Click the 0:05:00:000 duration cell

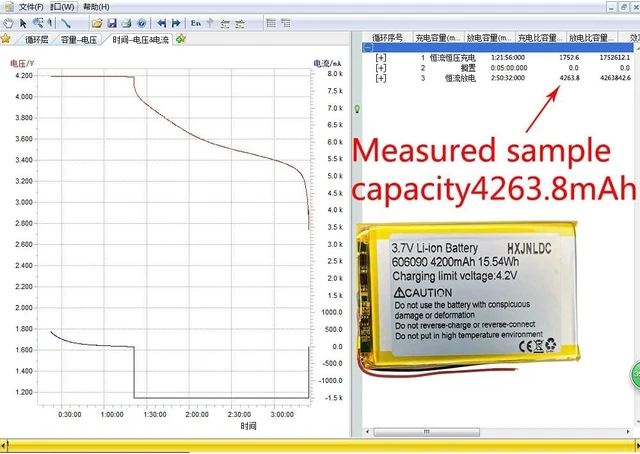(x=509, y=68)
